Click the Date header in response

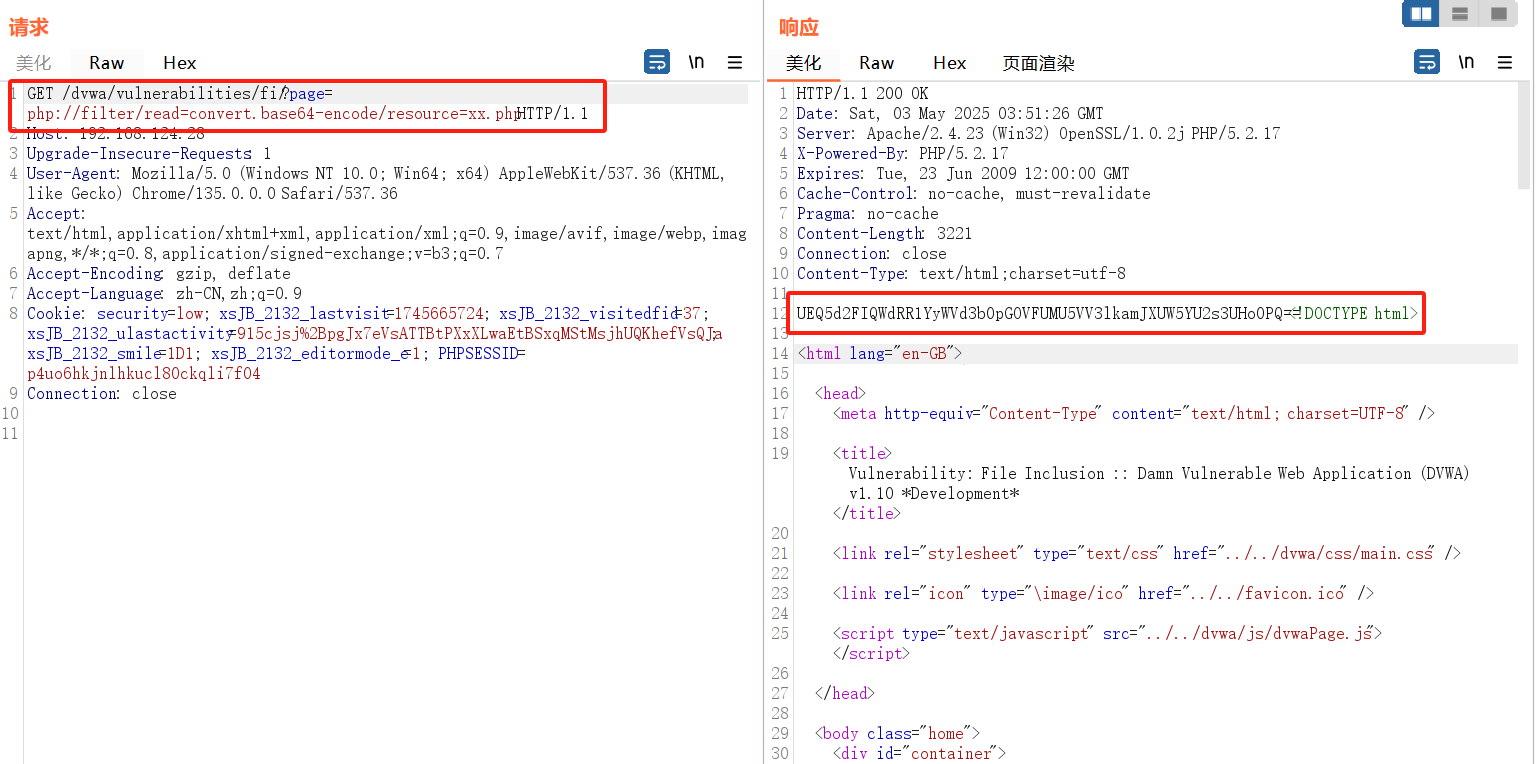point(950,113)
